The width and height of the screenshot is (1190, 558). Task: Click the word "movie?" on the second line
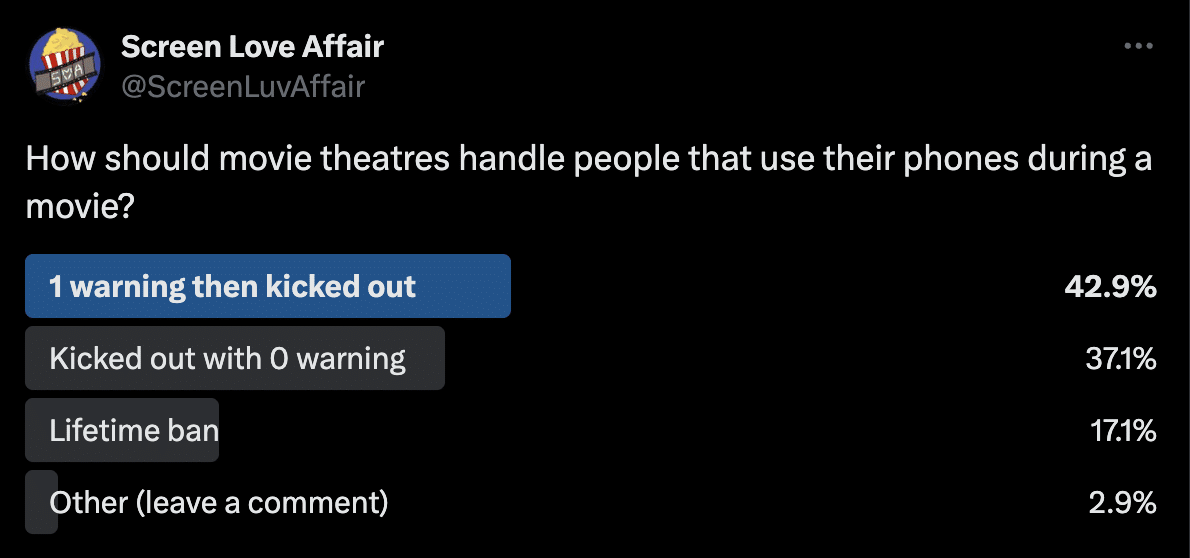point(80,207)
